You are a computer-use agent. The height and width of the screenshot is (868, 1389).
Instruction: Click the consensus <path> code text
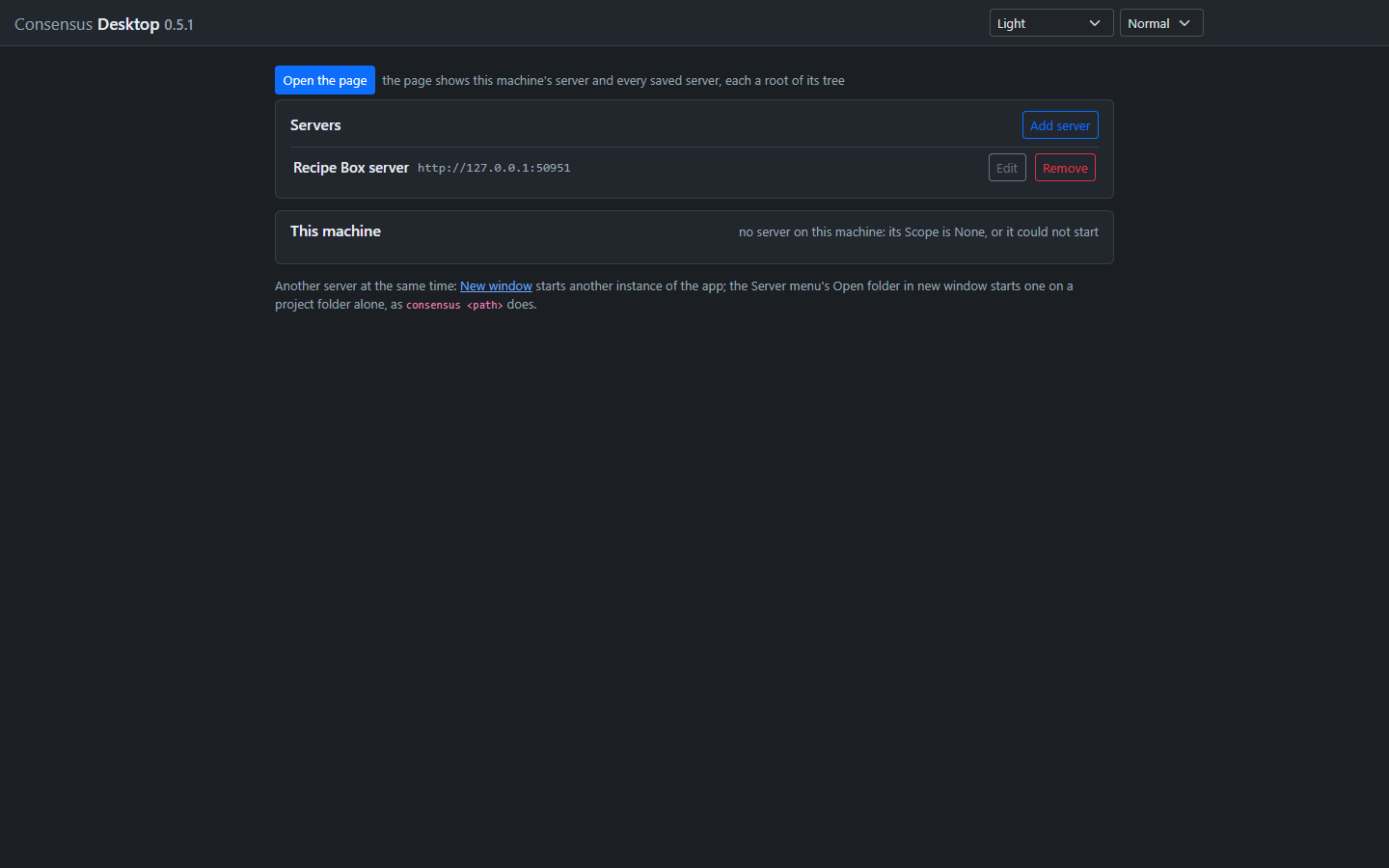[454, 305]
